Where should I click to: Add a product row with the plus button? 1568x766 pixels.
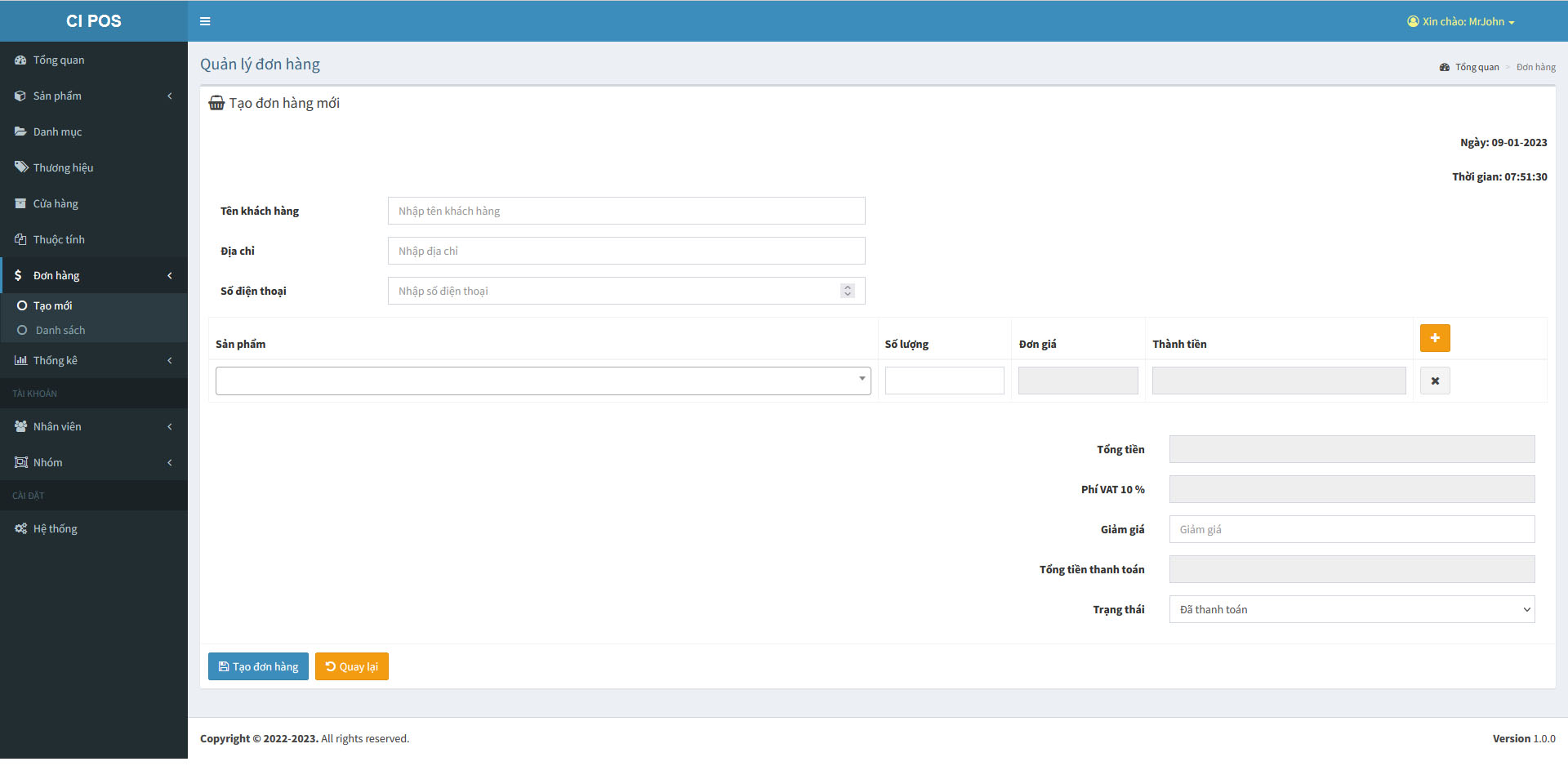click(1434, 337)
